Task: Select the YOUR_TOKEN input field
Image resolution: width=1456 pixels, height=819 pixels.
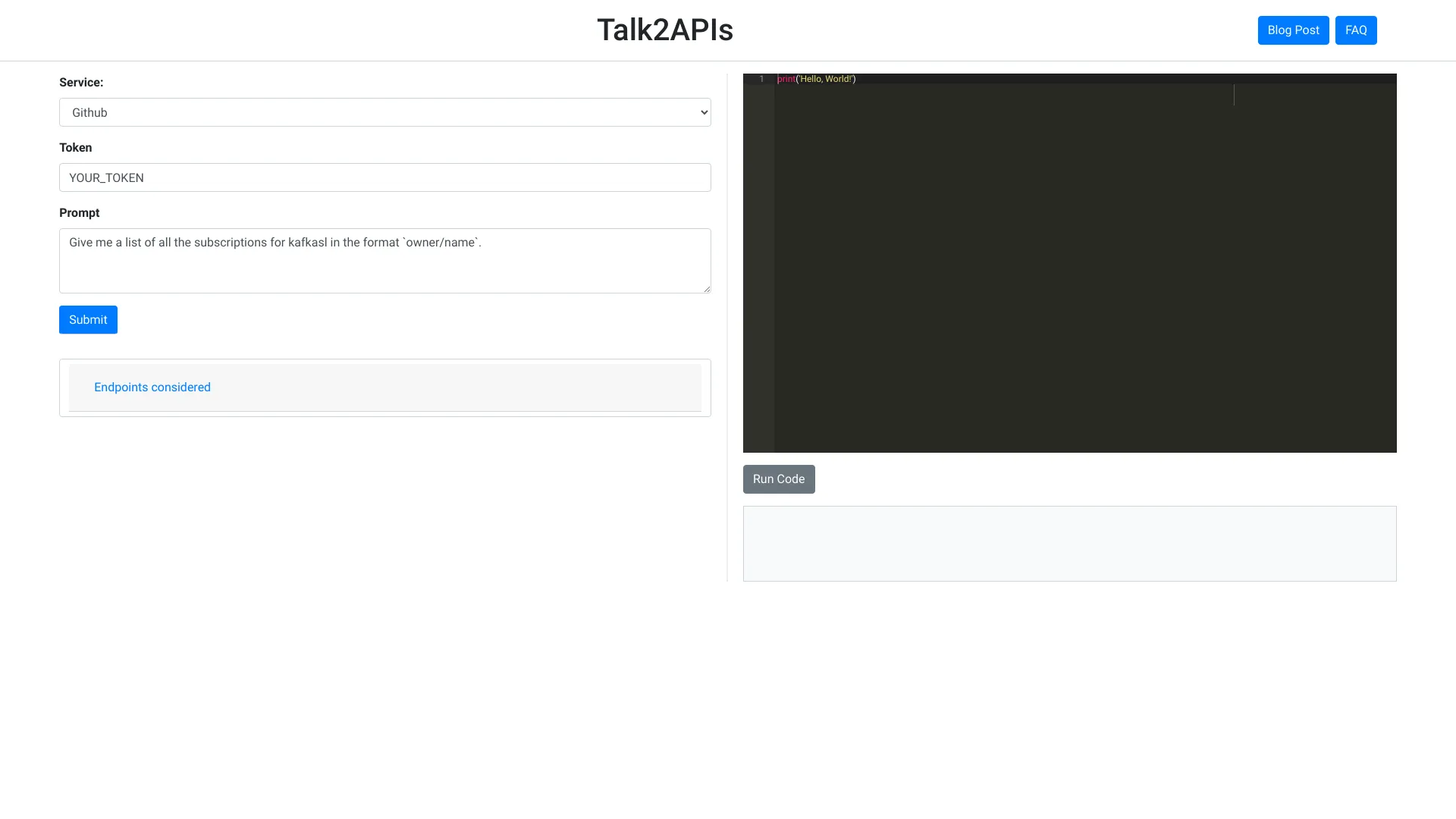Action: [384, 177]
